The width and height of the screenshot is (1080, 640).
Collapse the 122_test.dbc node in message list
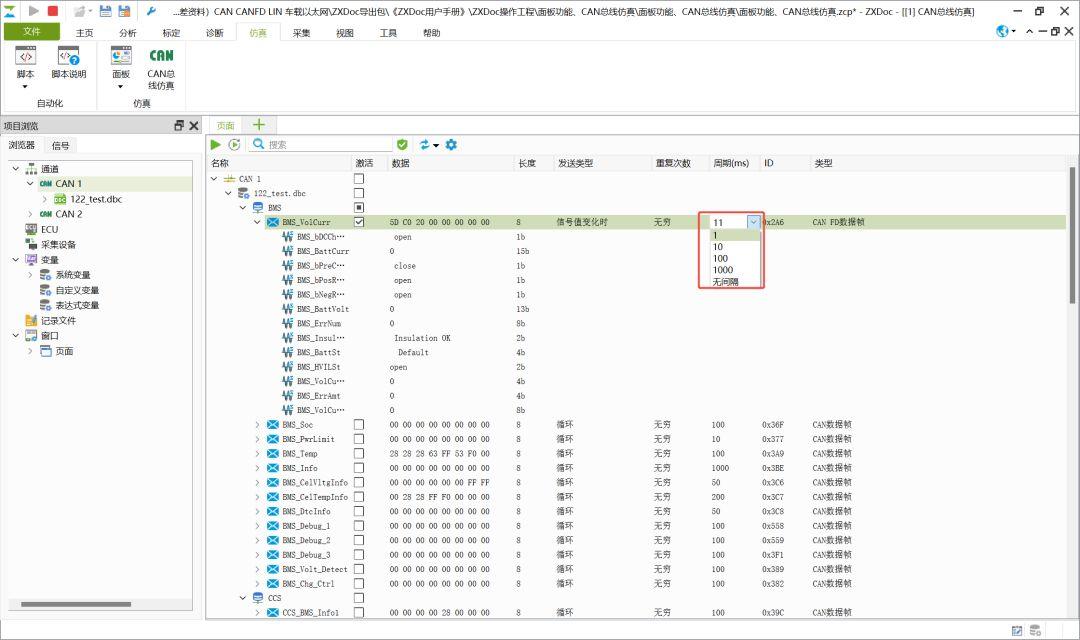pyautogui.click(x=229, y=193)
